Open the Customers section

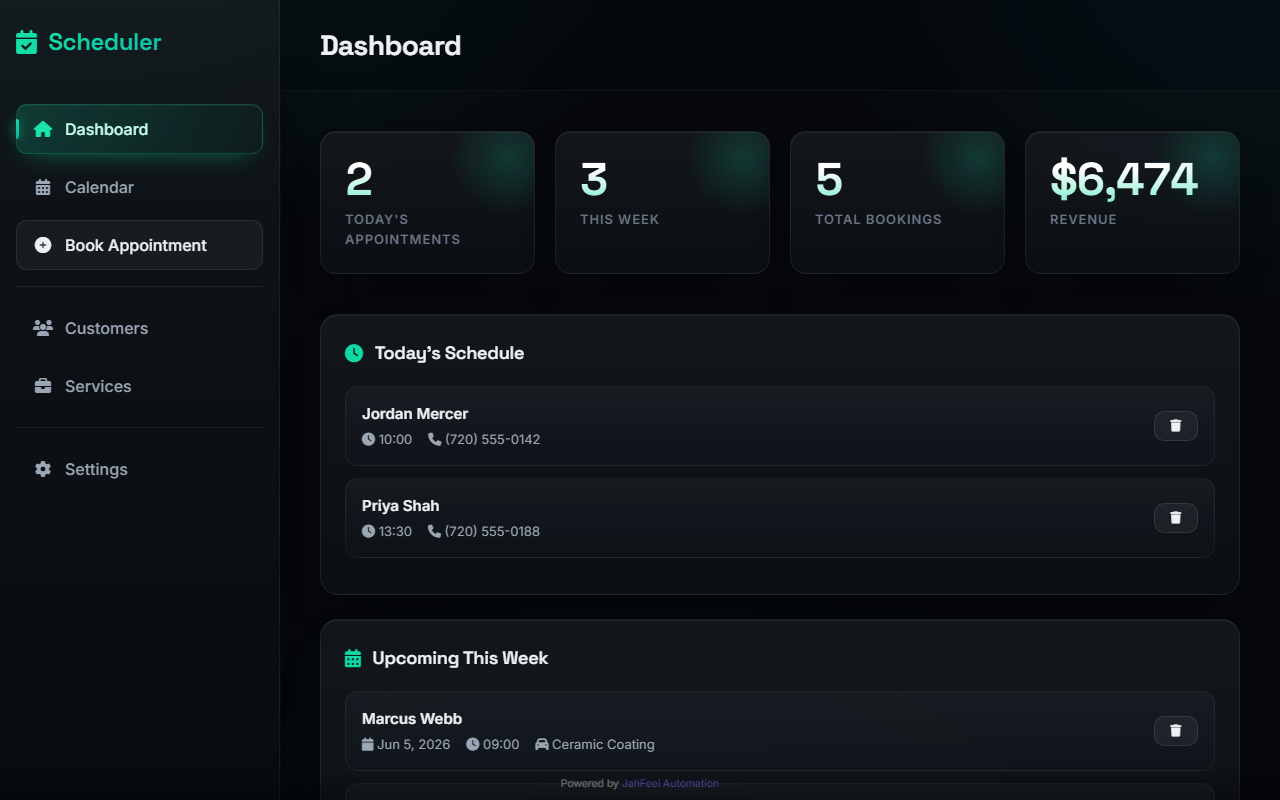click(139, 328)
